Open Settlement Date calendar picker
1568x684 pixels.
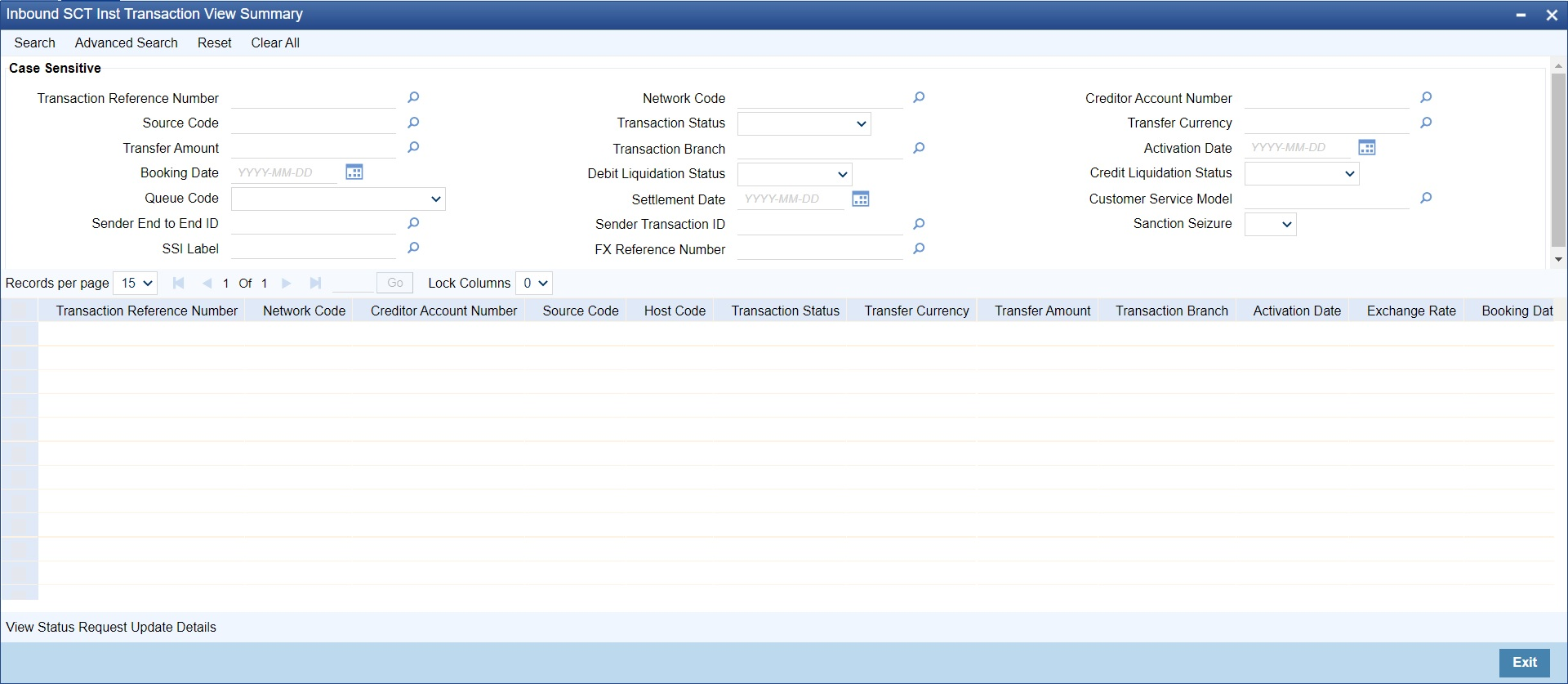861,199
